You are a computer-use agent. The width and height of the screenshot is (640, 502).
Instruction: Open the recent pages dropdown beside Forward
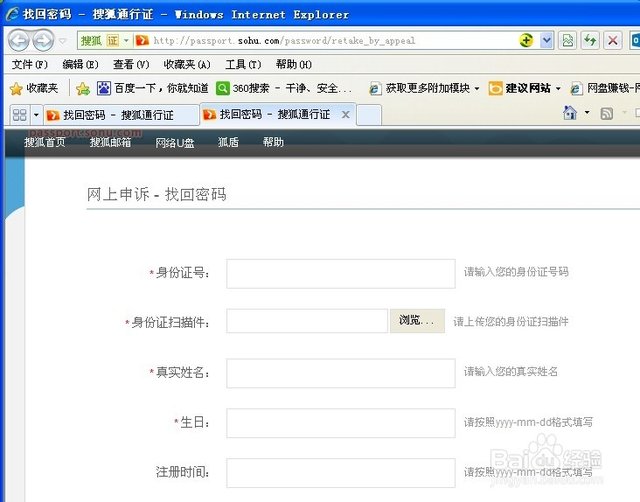[x=62, y=41]
